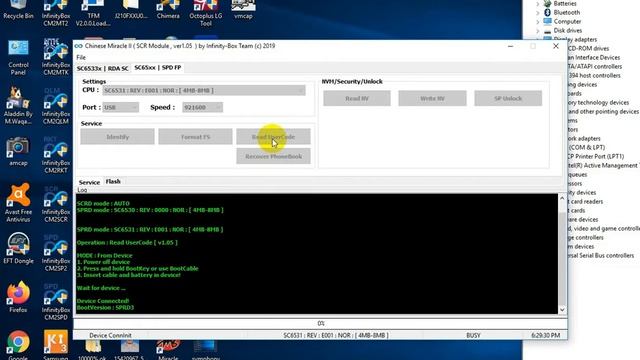Select Memory technology devices entry
The image size is (640, 360).
(598, 102)
